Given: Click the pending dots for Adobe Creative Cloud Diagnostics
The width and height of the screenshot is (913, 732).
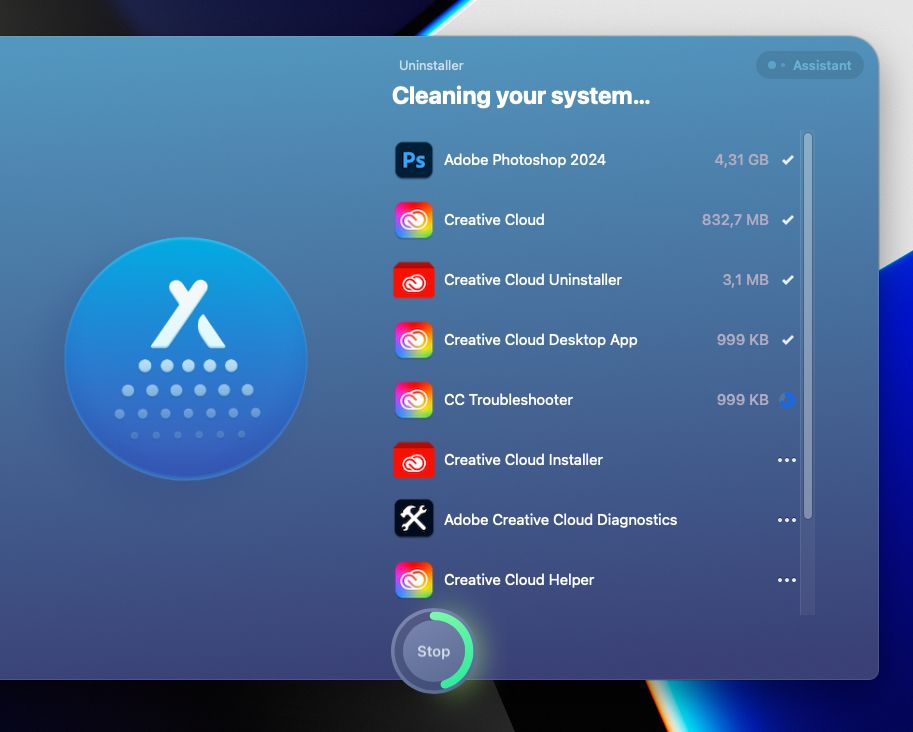Looking at the screenshot, I should coord(787,520).
